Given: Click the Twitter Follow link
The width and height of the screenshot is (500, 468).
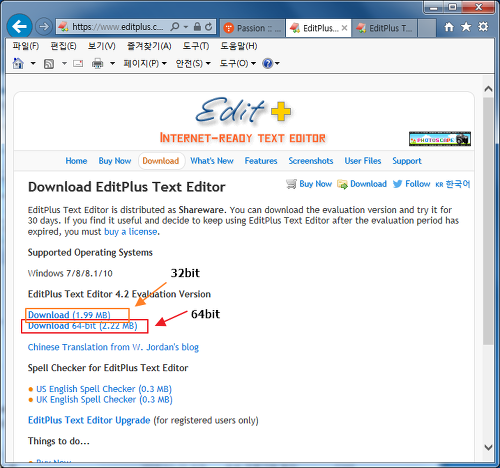Looking at the screenshot, I should coord(411,184).
